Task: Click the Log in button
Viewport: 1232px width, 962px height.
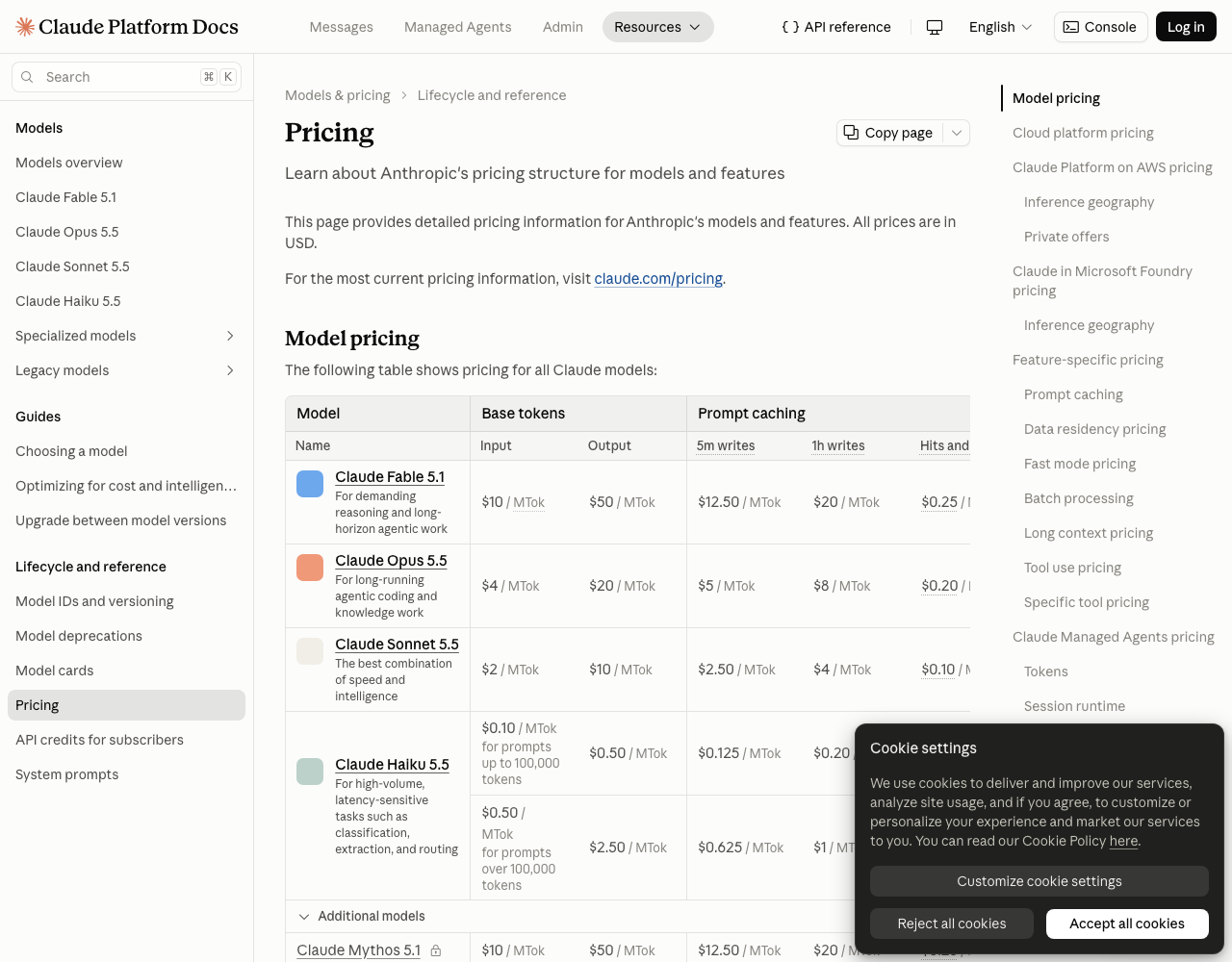Action: 1186,27
